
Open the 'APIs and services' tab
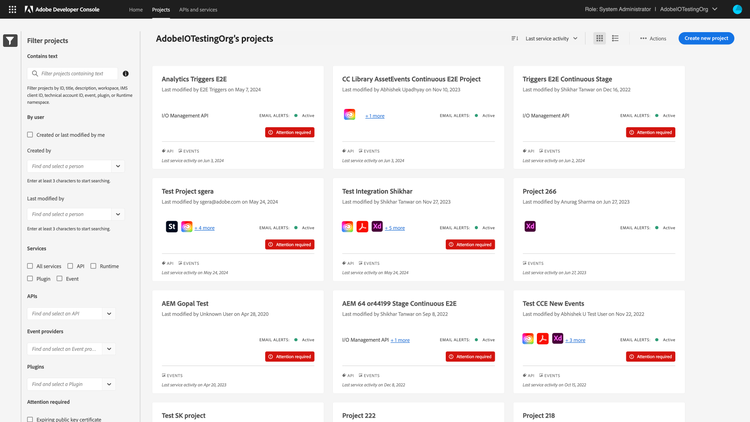(x=198, y=9)
